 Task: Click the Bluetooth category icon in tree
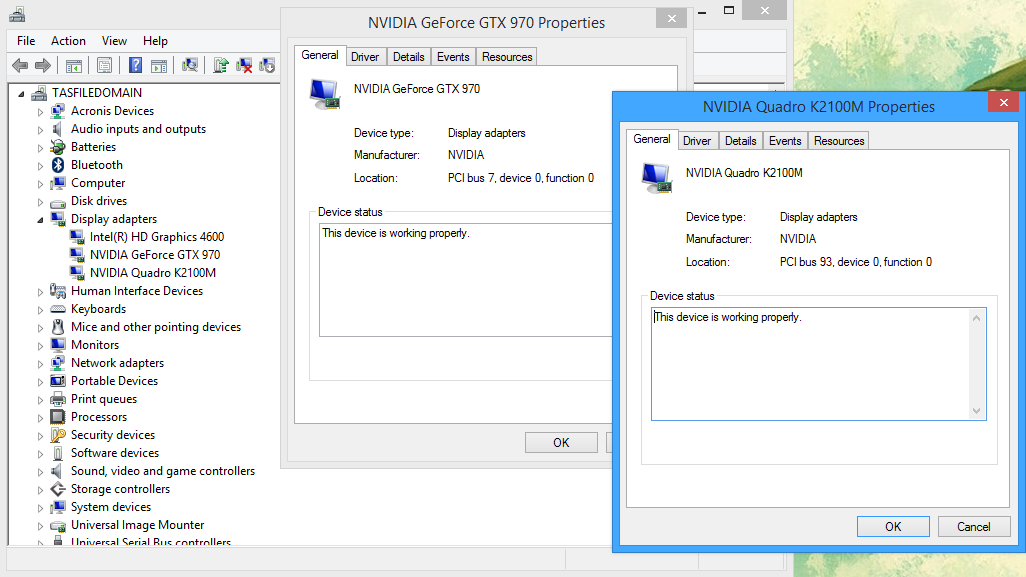coord(58,165)
